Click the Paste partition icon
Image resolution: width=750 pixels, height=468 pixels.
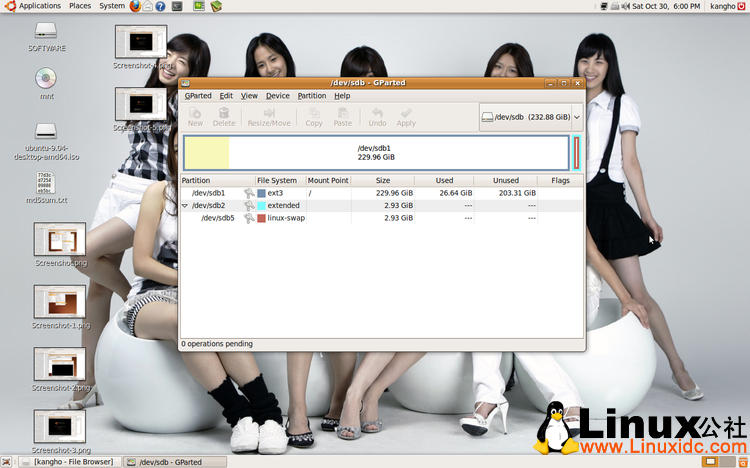coord(343,116)
